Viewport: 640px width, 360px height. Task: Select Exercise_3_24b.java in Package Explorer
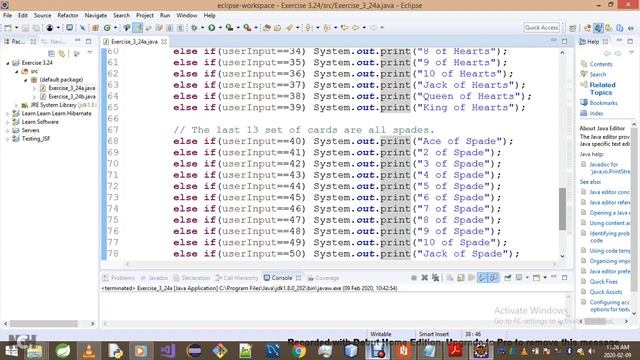pyautogui.click(x=71, y=97)
